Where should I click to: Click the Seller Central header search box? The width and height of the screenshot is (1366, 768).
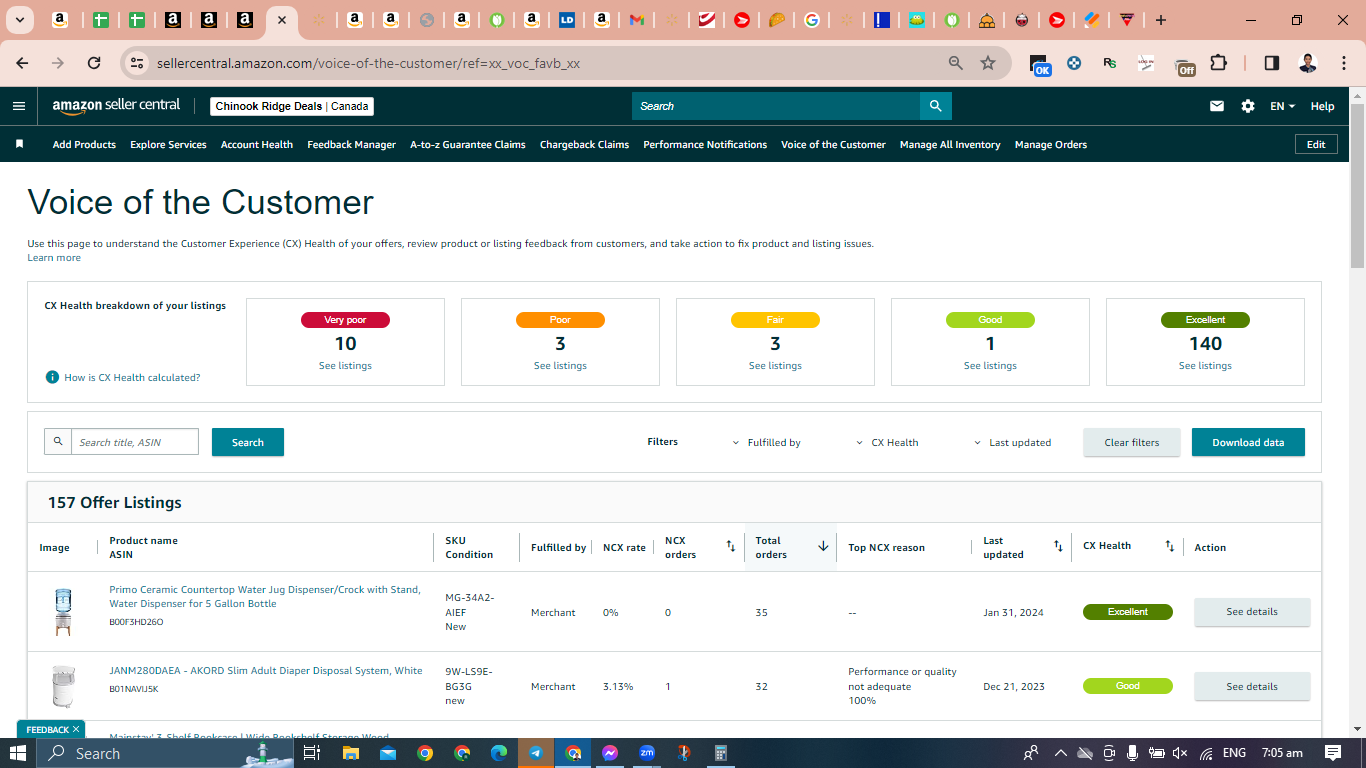(776, 106)
